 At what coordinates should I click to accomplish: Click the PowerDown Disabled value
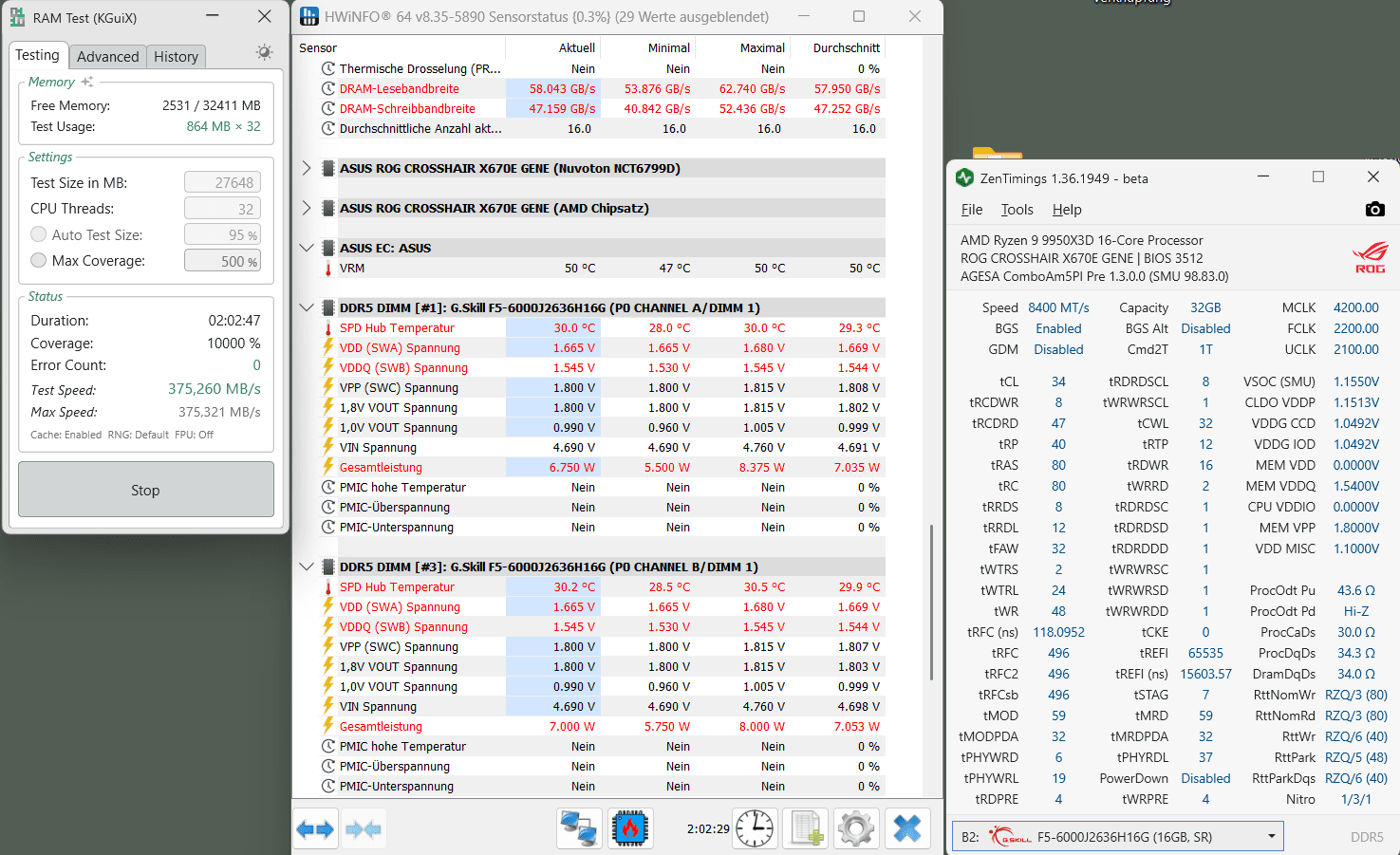[x=1205, y=778]
